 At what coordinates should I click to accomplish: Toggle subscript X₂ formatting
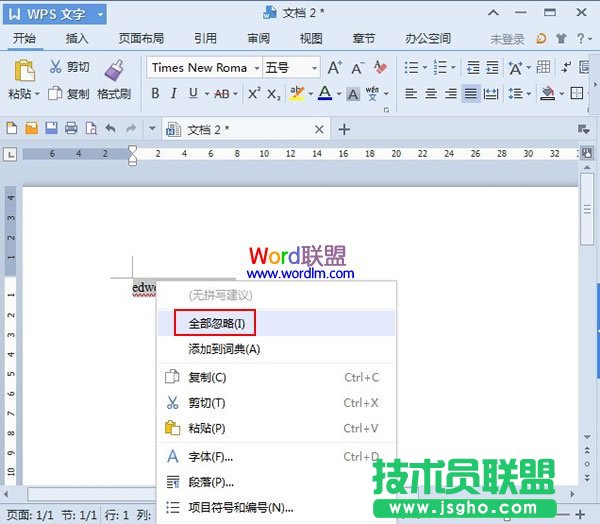(x=274, y=94)
